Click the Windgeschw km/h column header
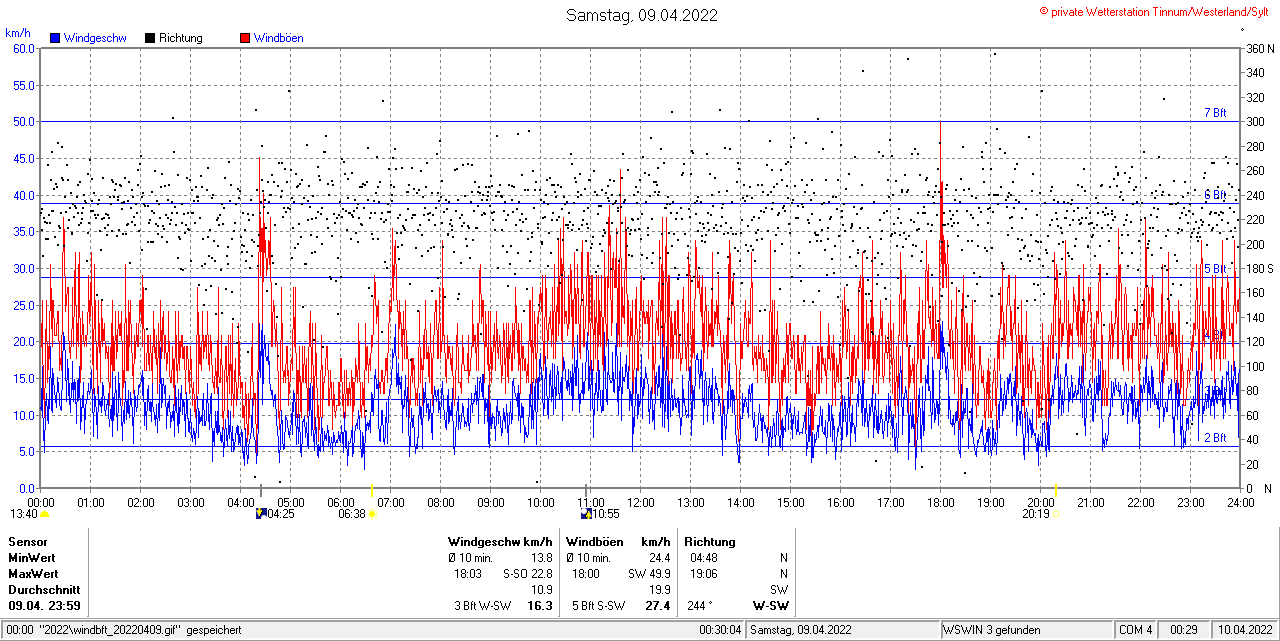The height and width of the screenshot is (641, 1280). coord(500,542)
